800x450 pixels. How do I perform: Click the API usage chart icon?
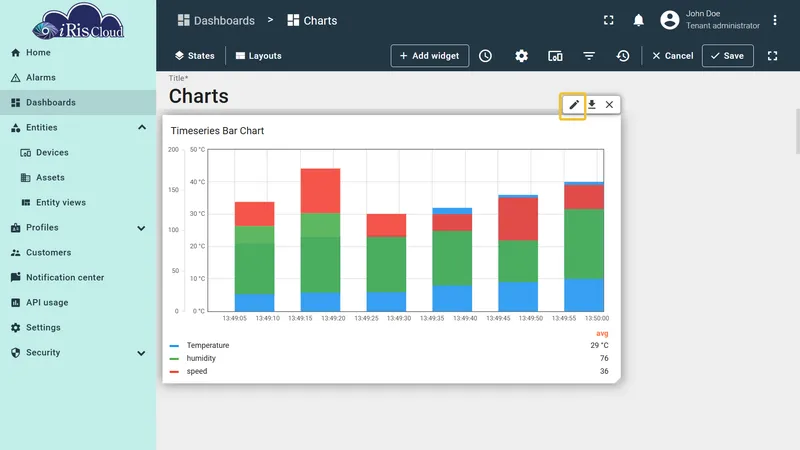click(15, 303)
